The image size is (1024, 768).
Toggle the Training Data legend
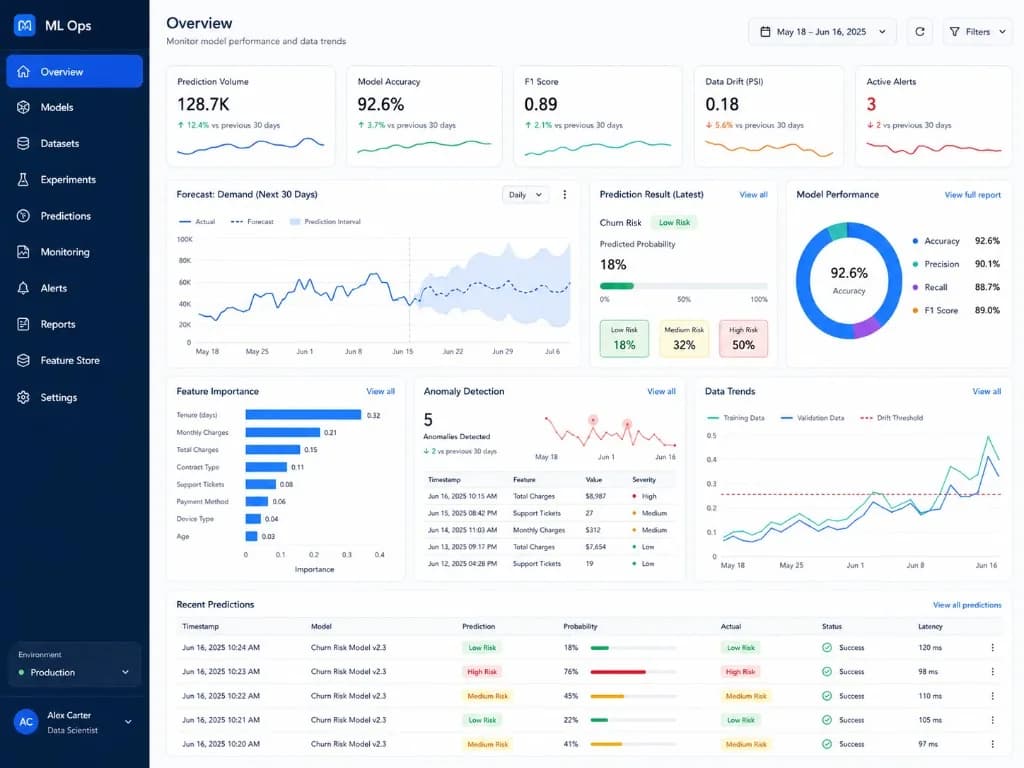pos(736,417)
